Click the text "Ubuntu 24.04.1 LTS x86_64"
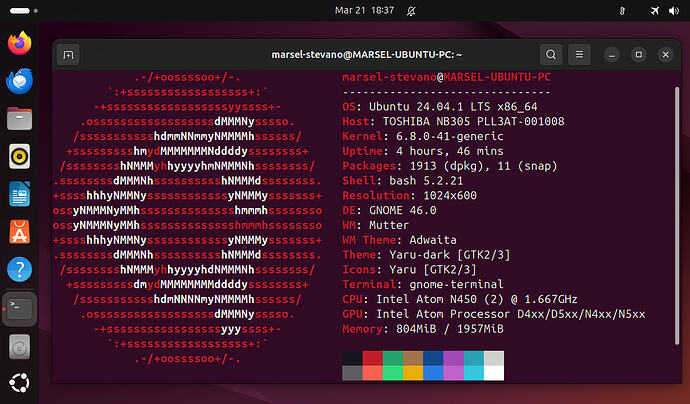690x404 pixels. point(453,107)
